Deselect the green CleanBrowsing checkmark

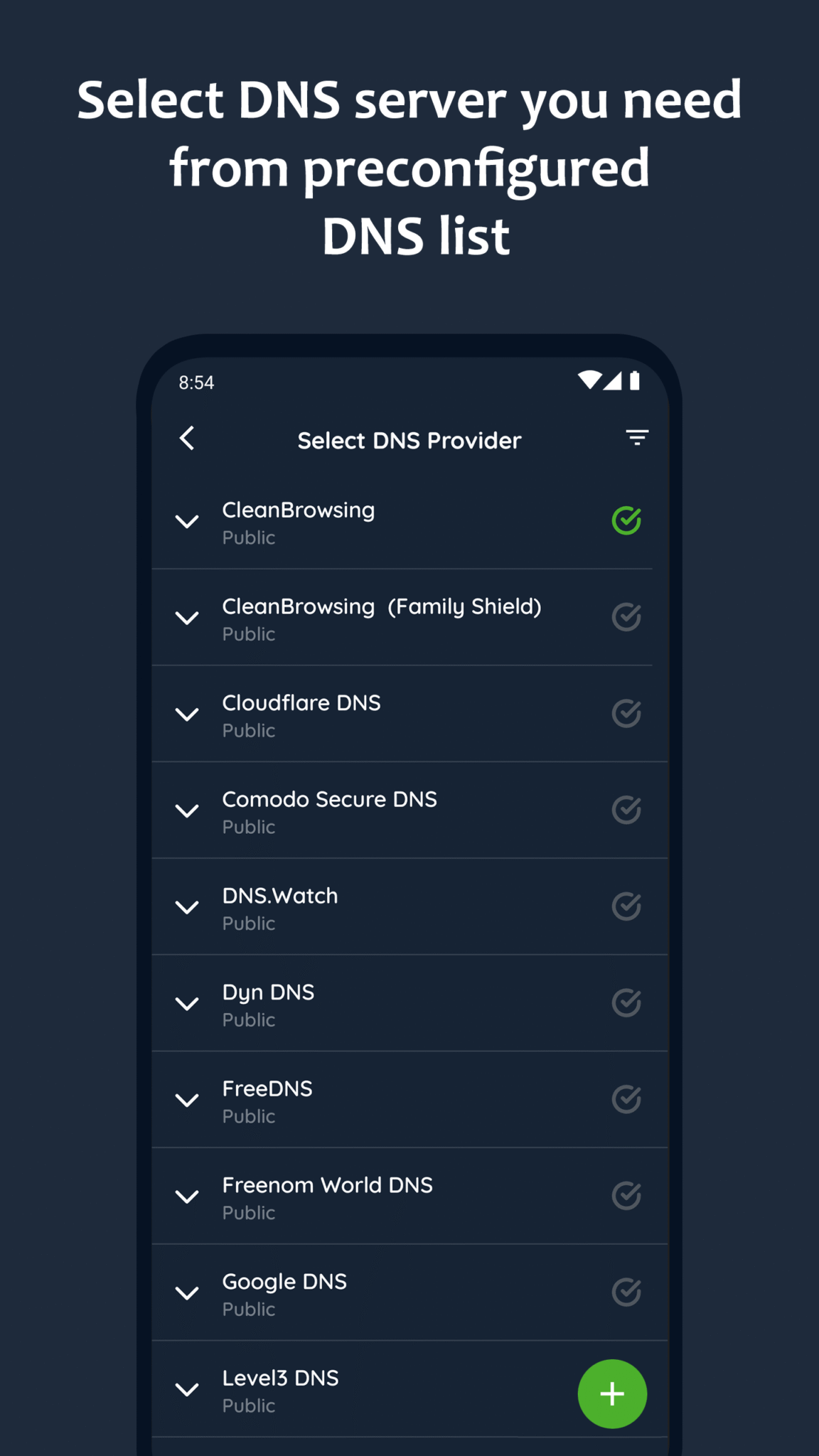click(x=626, y=521)
